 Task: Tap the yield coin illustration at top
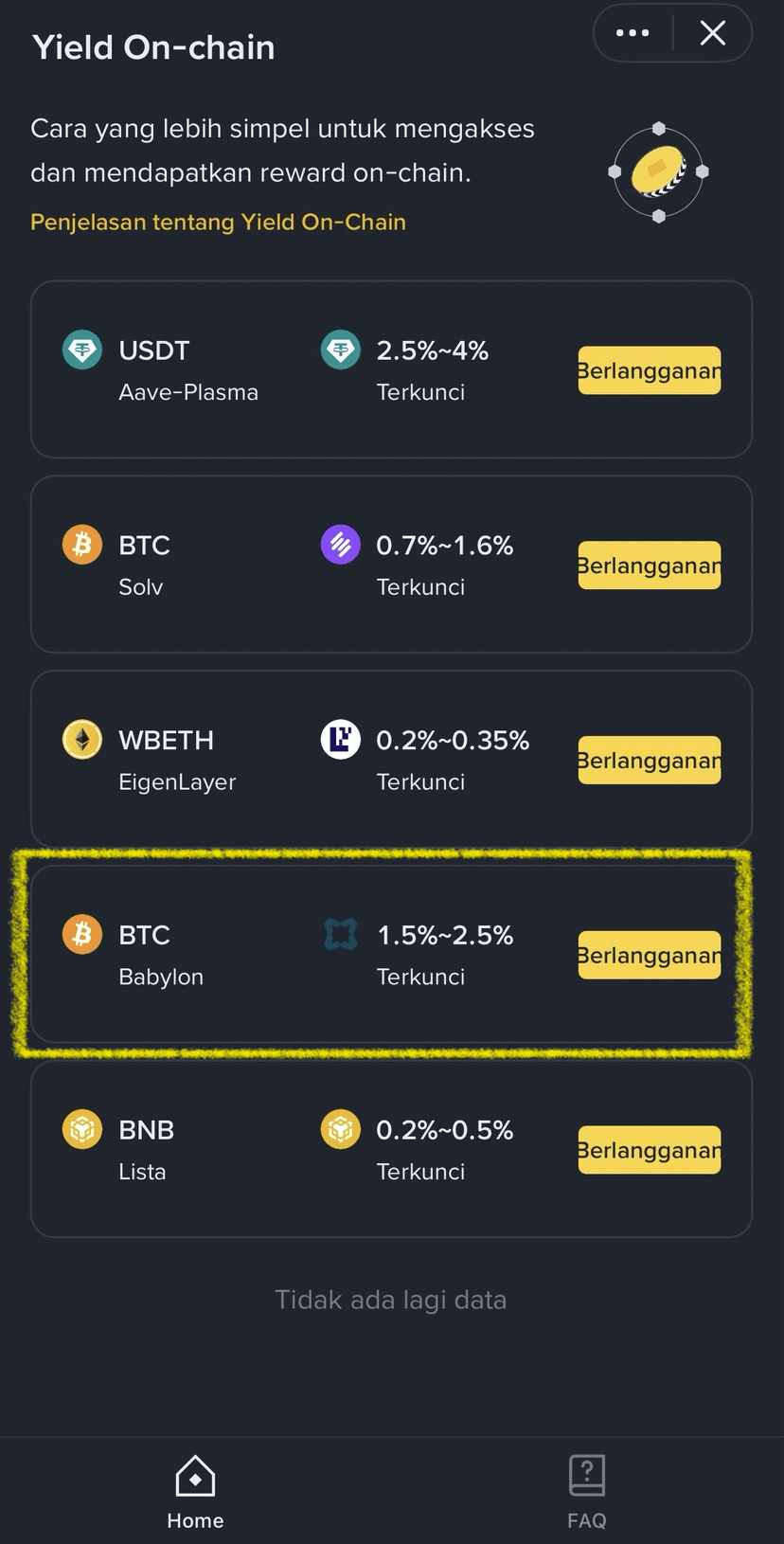[659, 172]
